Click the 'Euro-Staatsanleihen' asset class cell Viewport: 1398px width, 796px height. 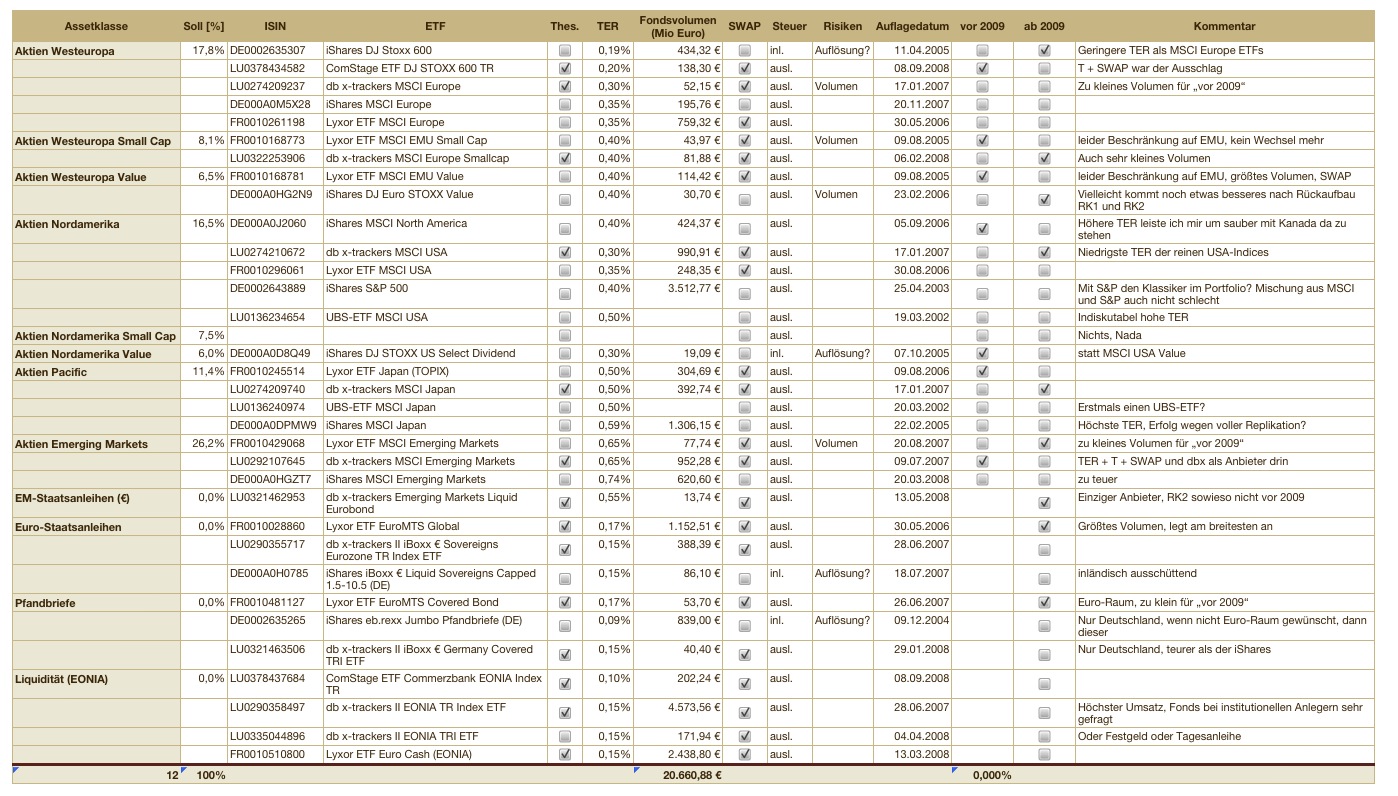[x=95, y=526]
